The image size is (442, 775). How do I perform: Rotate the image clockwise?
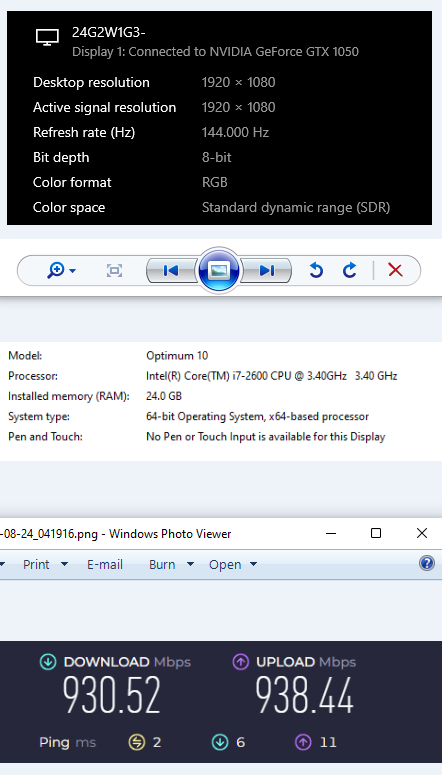(x=350, y=270)
